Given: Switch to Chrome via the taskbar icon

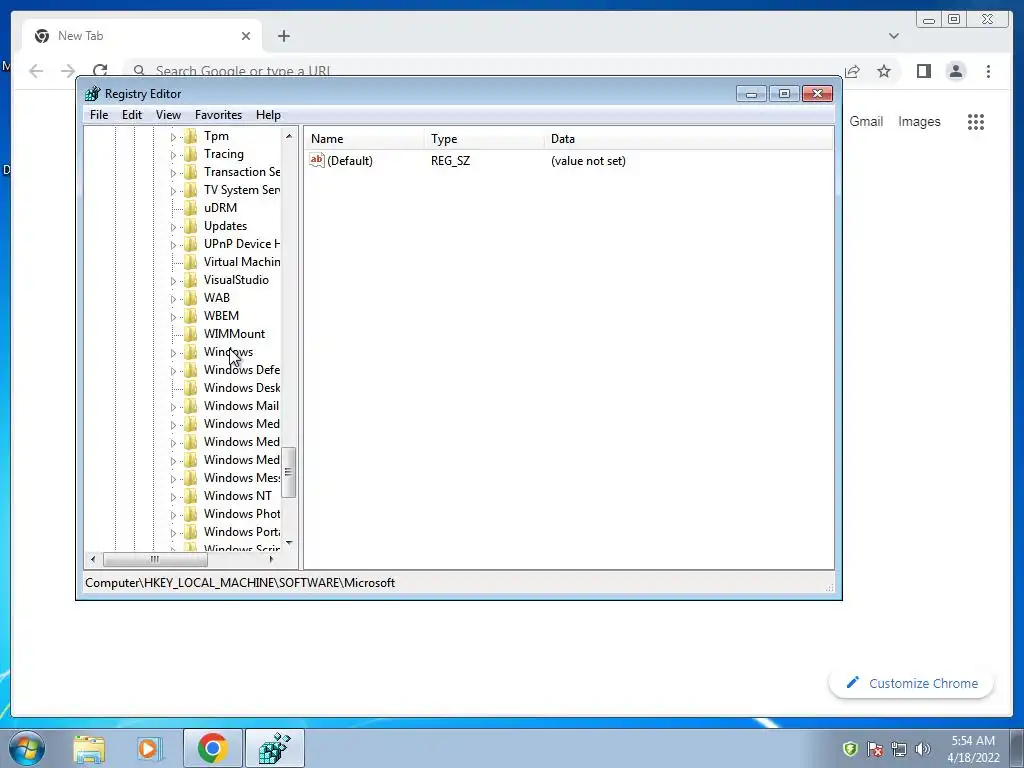Looking at the screenshot, I should pyautogui.click(x=212, y=748).
